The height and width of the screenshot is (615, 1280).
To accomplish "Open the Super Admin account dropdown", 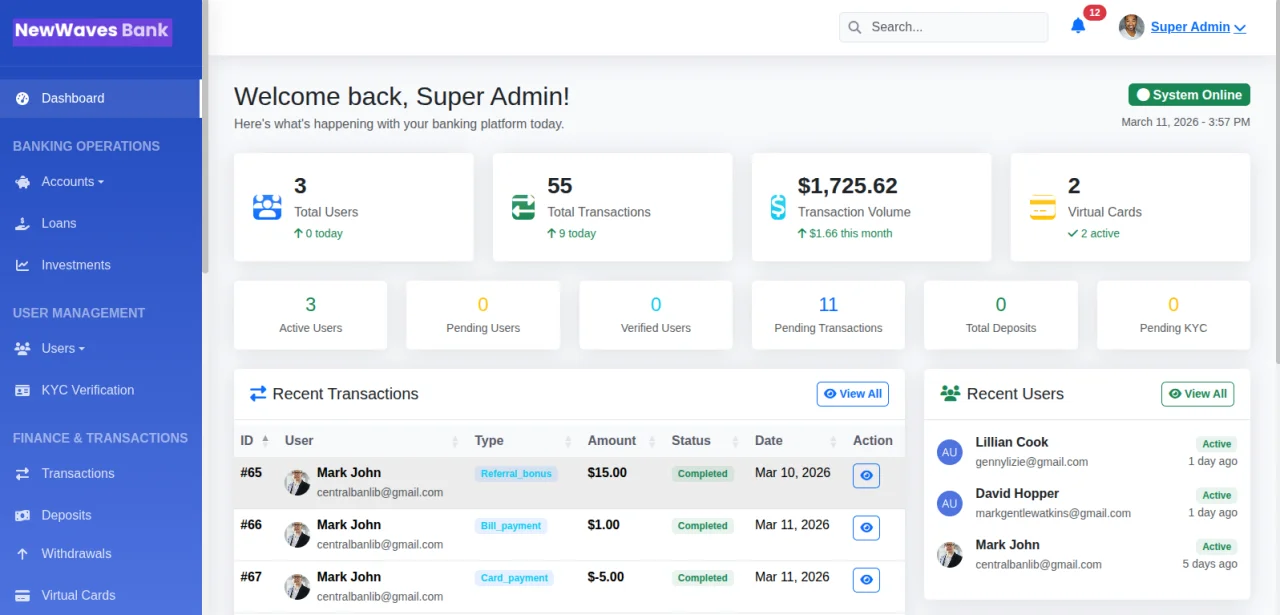I will tap(1198, 27).
